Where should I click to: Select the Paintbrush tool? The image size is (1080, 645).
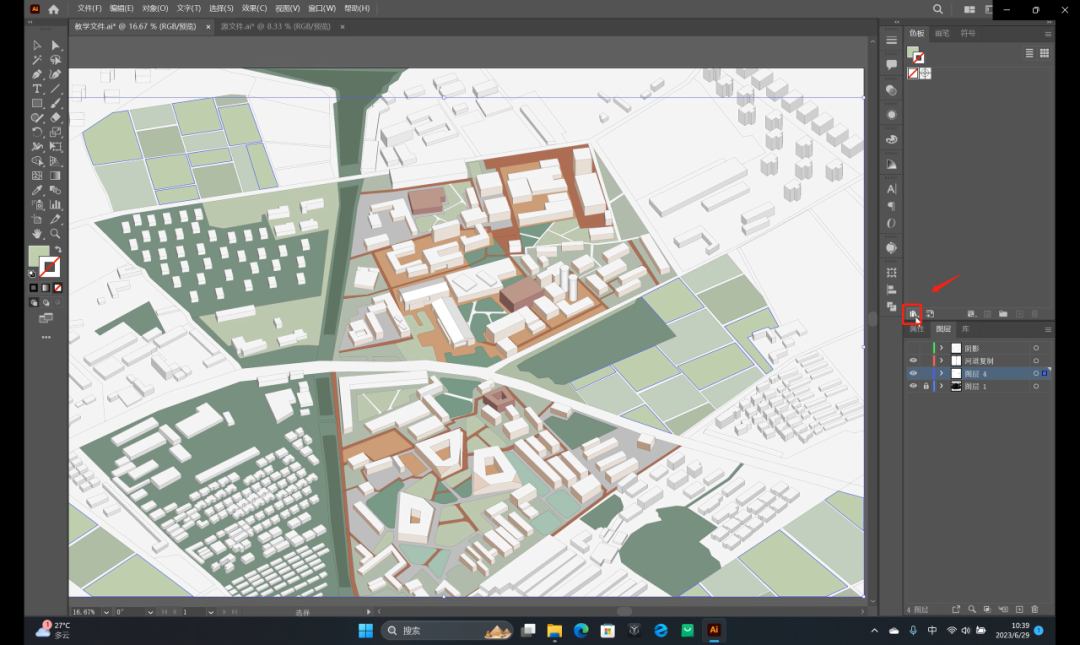pyautogui.click(x=56, y=103)
